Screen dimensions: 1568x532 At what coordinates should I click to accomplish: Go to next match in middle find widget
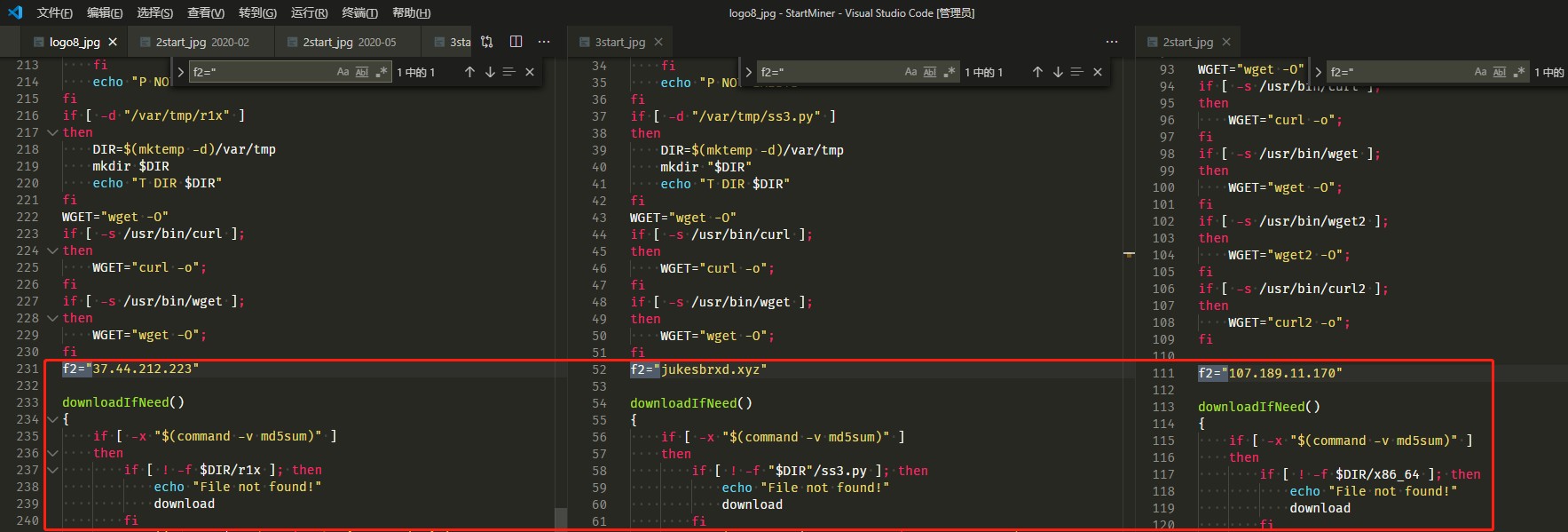(x=1058, y=72)
